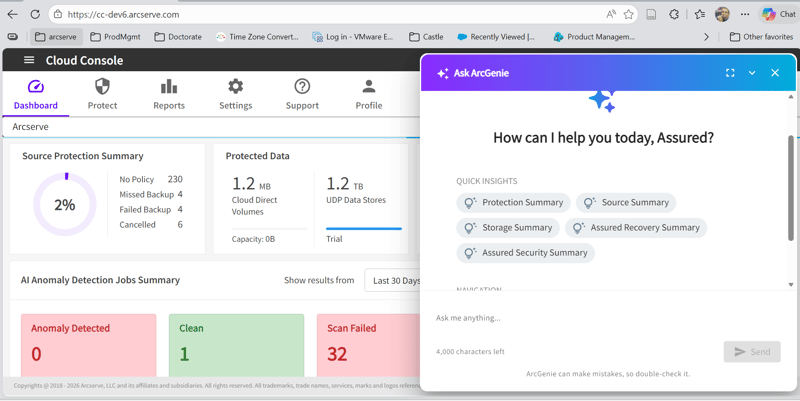Open the Doctorate bookmark folder
The height and width of the screenshot is (401, 800).
[178, 37]
